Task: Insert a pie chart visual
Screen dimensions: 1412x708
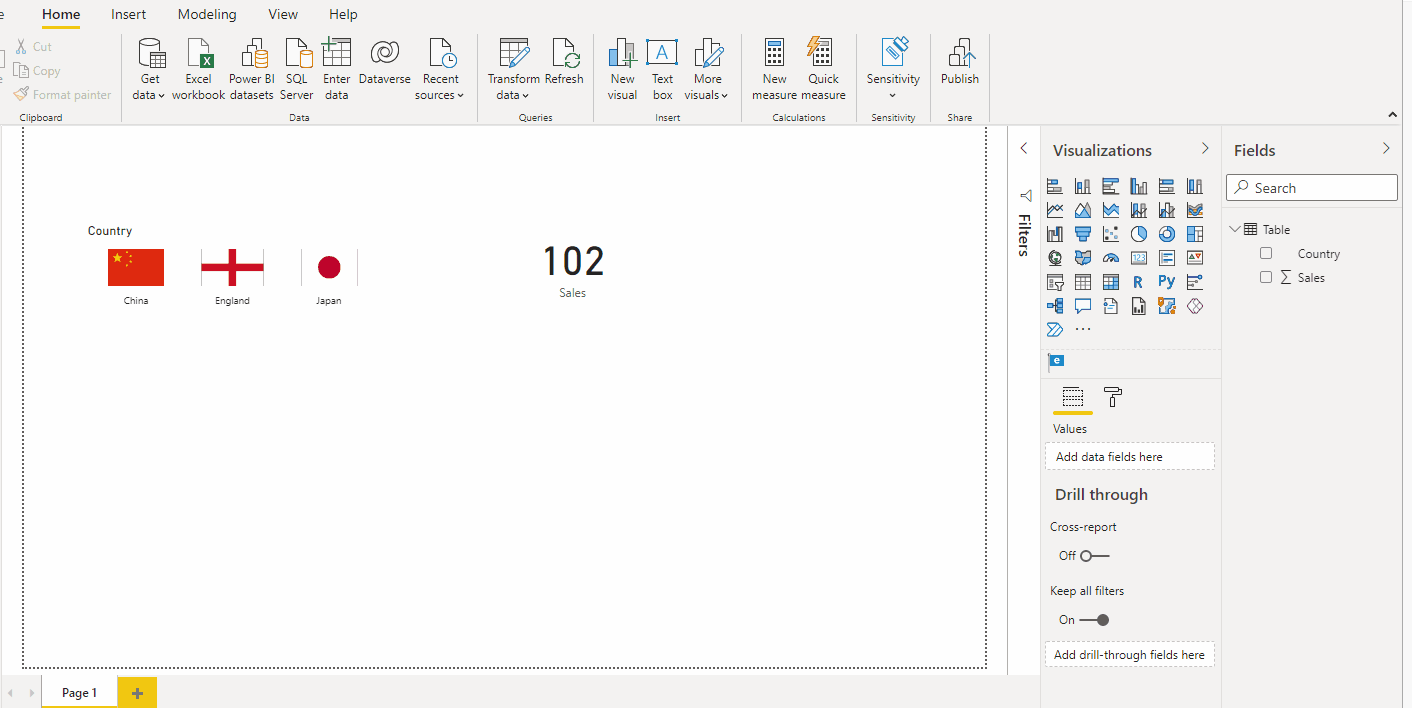Action: (1139, 234)
